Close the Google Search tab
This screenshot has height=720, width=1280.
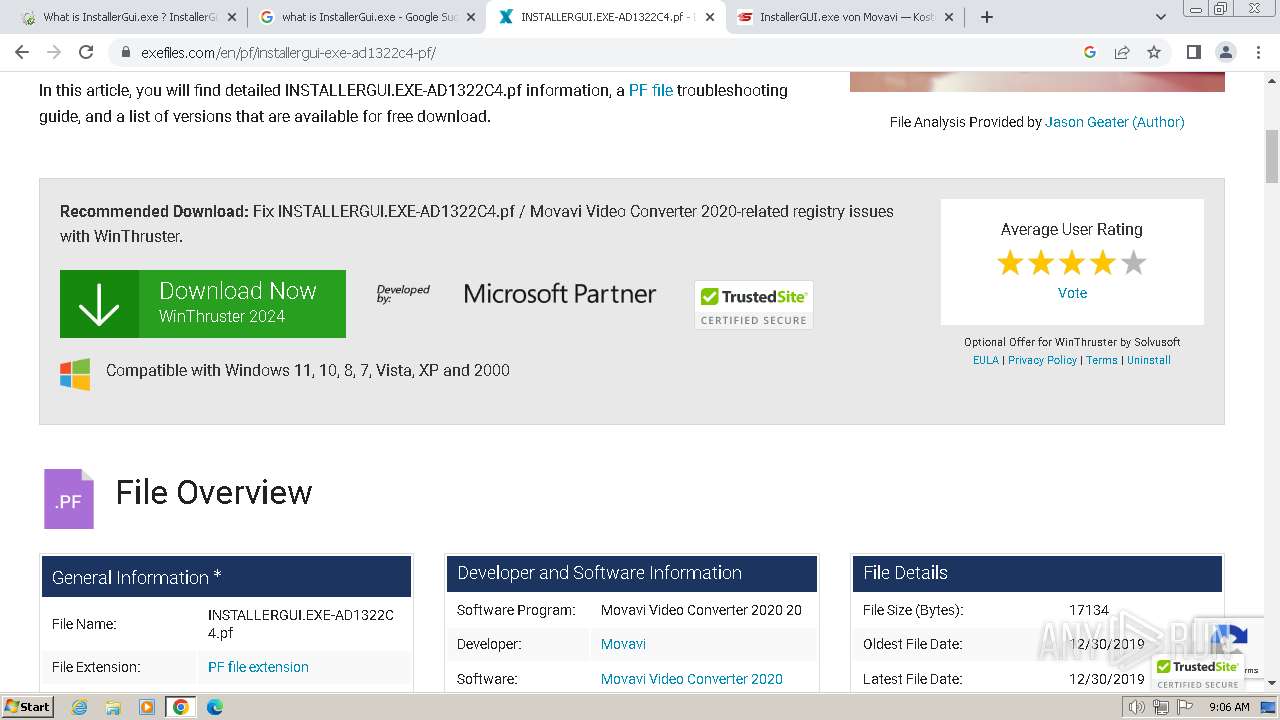pos(472,17)
